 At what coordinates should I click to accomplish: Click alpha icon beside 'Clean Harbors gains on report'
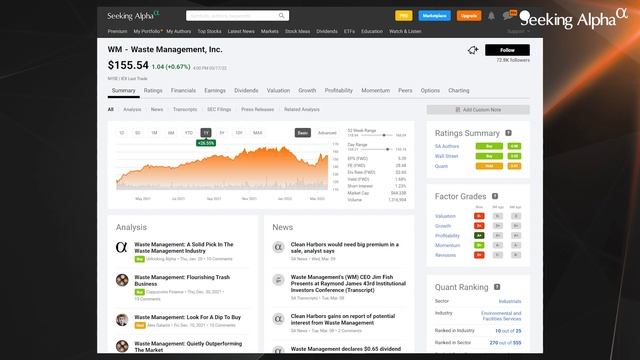278,319
